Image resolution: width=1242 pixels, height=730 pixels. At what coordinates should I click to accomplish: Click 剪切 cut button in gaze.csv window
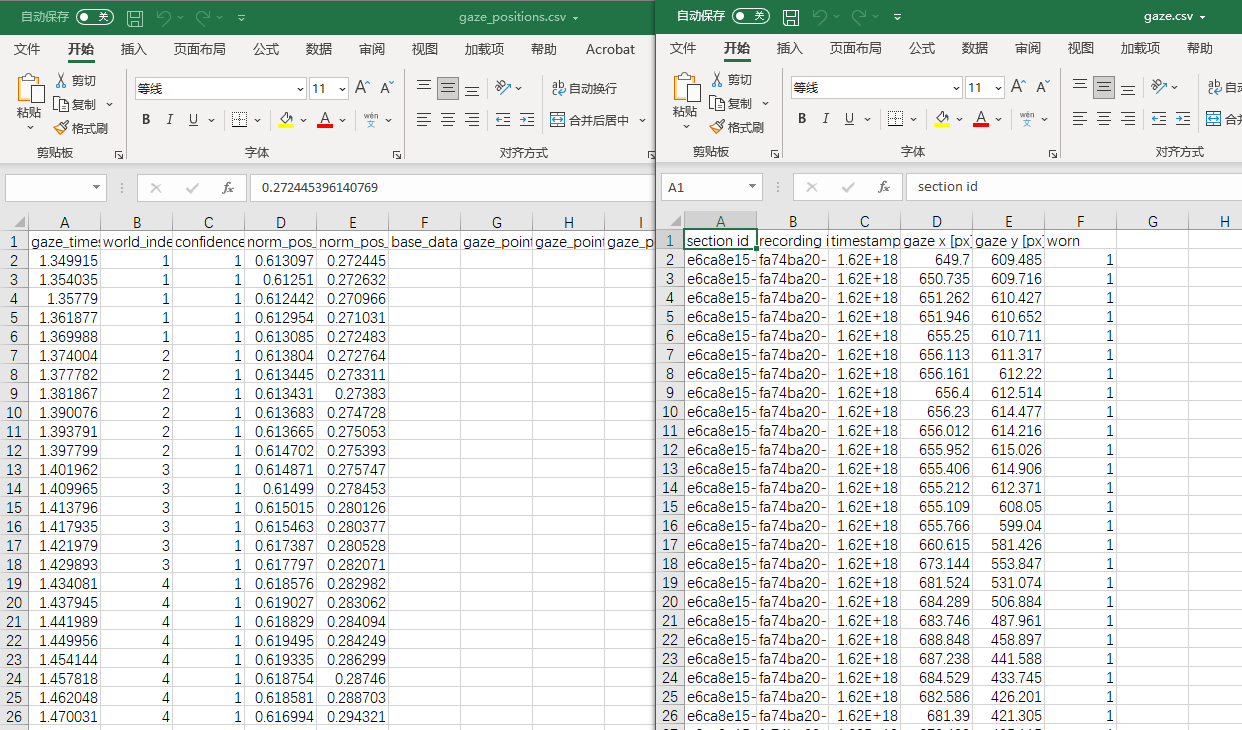(x=732, y=79)
